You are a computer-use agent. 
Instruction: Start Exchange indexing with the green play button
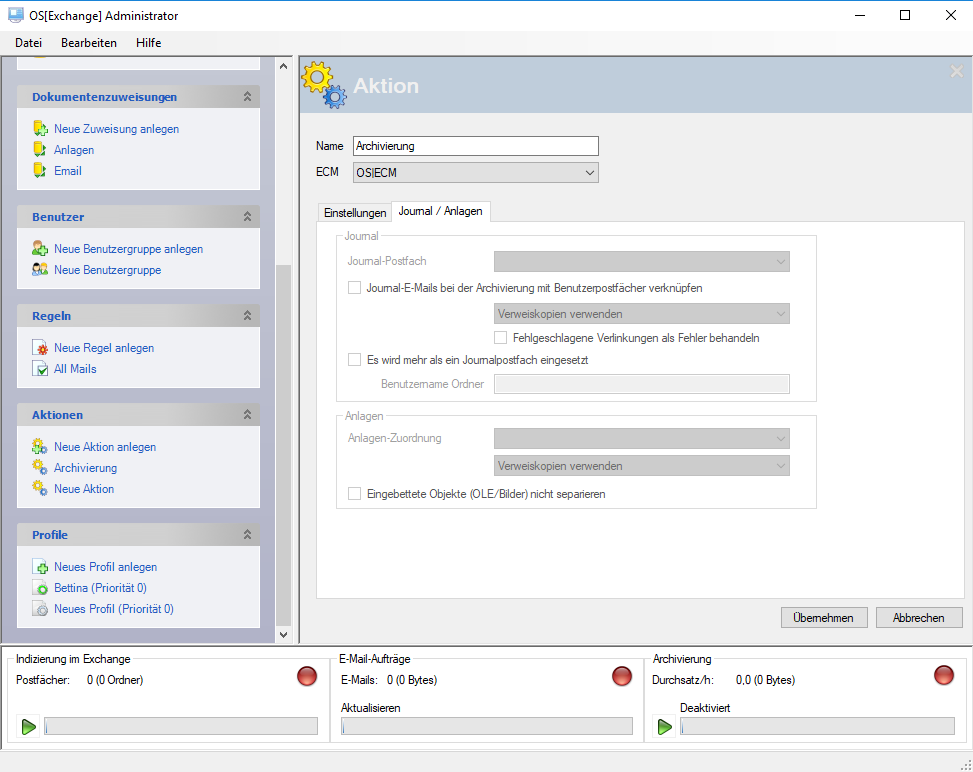[x=29, y=727]
